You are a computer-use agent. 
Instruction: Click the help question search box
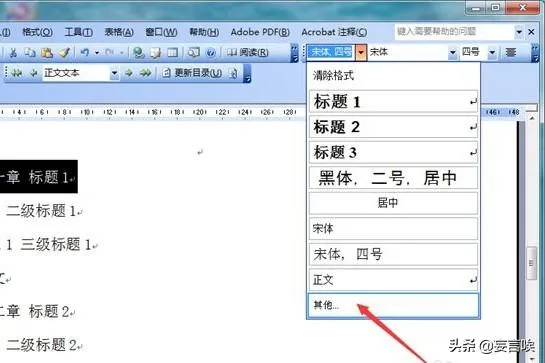(x=454, y=32)
